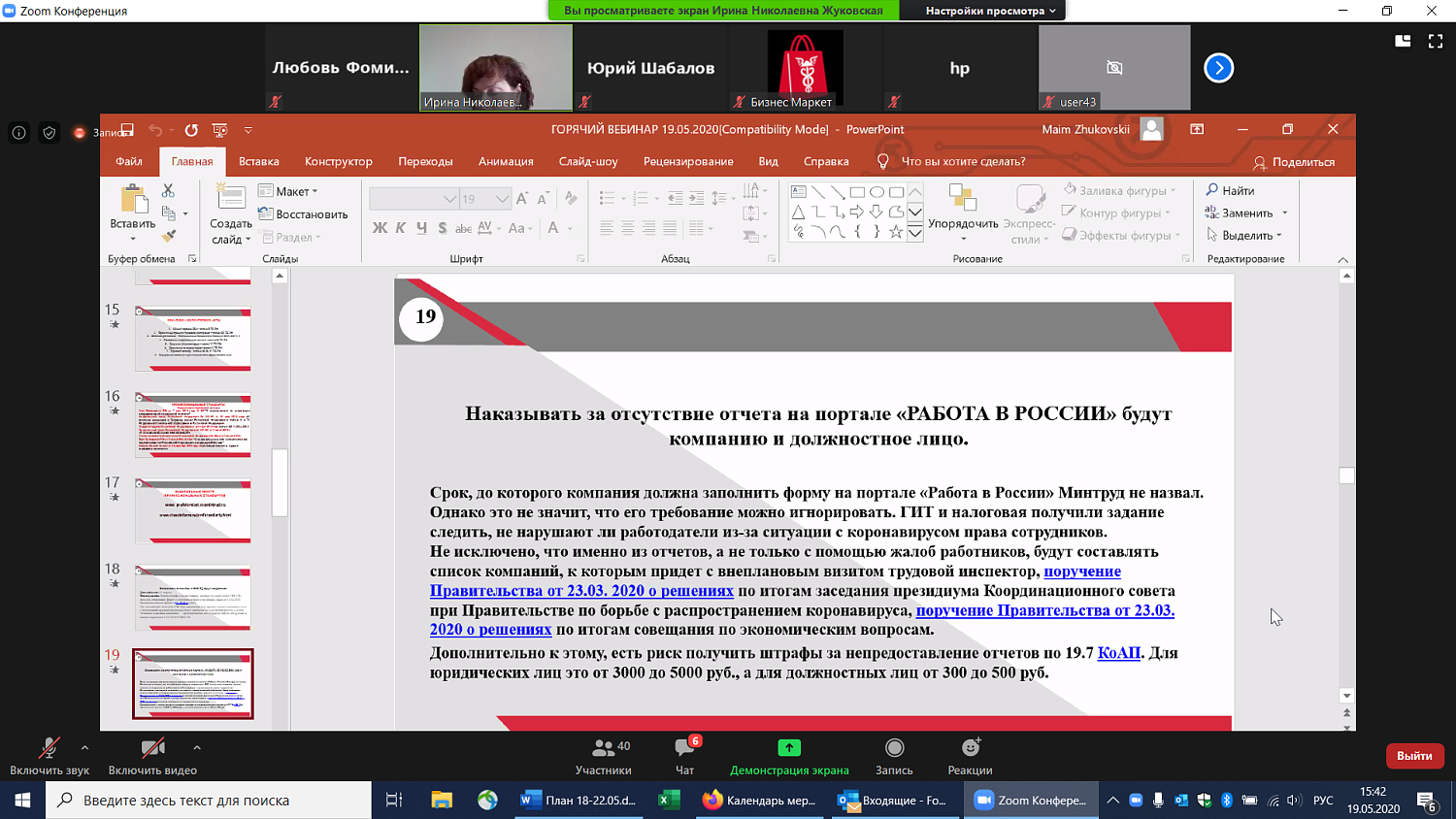The width and height of the screenshot is (1456, 819).
Task: Toggle Zoom gallery view grid icon
Action: point(1403,41)
